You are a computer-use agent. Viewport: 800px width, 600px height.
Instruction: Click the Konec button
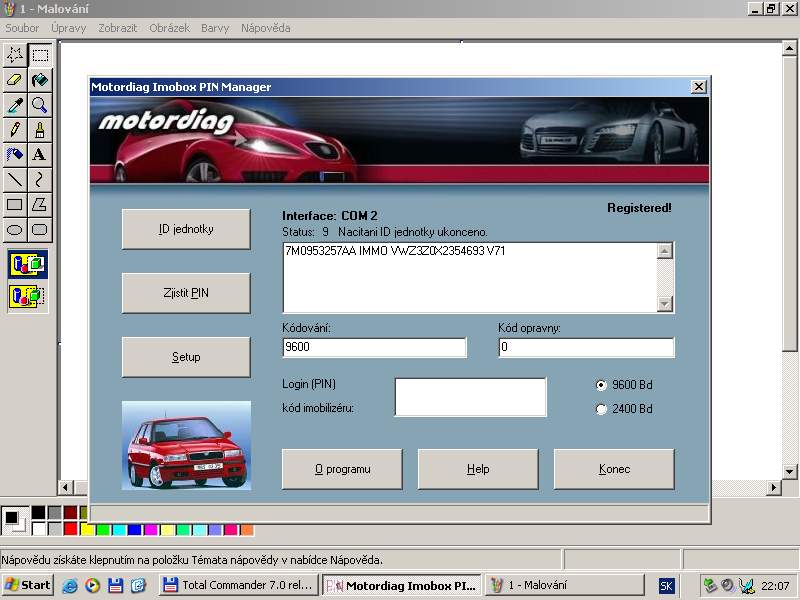(x=614, y=469)
